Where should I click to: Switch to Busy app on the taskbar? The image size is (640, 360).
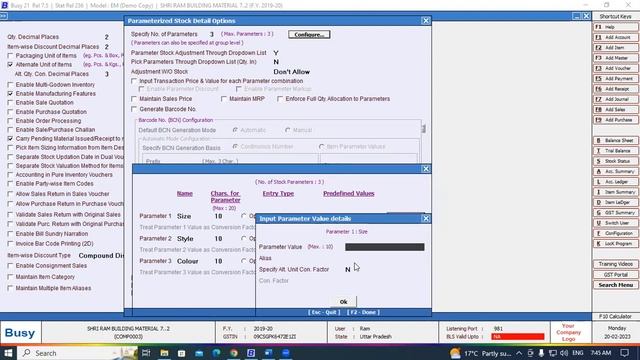(251, 353)
